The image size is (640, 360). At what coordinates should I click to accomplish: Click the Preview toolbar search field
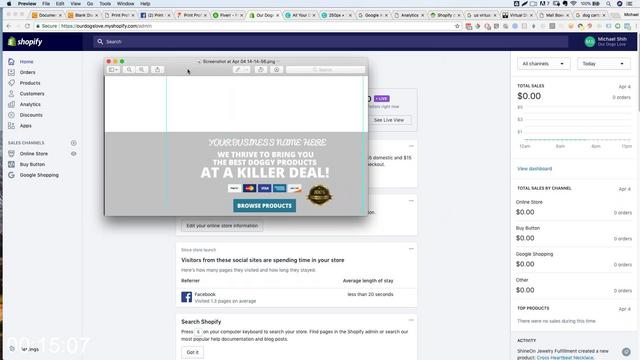325,70
